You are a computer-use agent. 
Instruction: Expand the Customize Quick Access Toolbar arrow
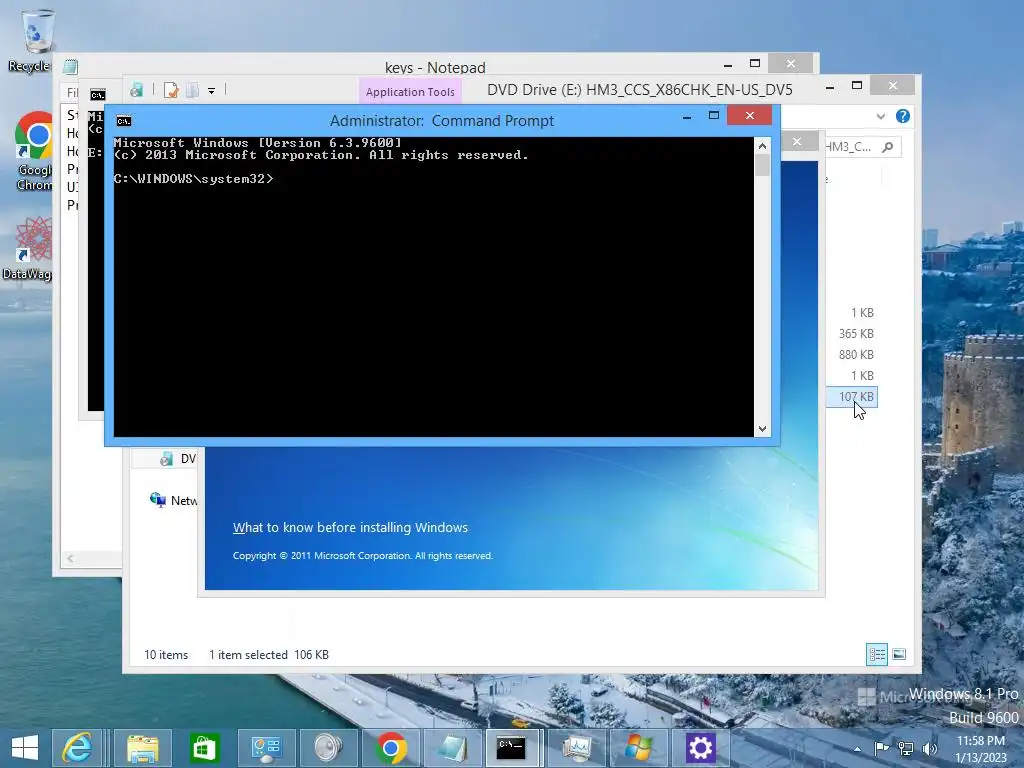[x=212, y=91]
